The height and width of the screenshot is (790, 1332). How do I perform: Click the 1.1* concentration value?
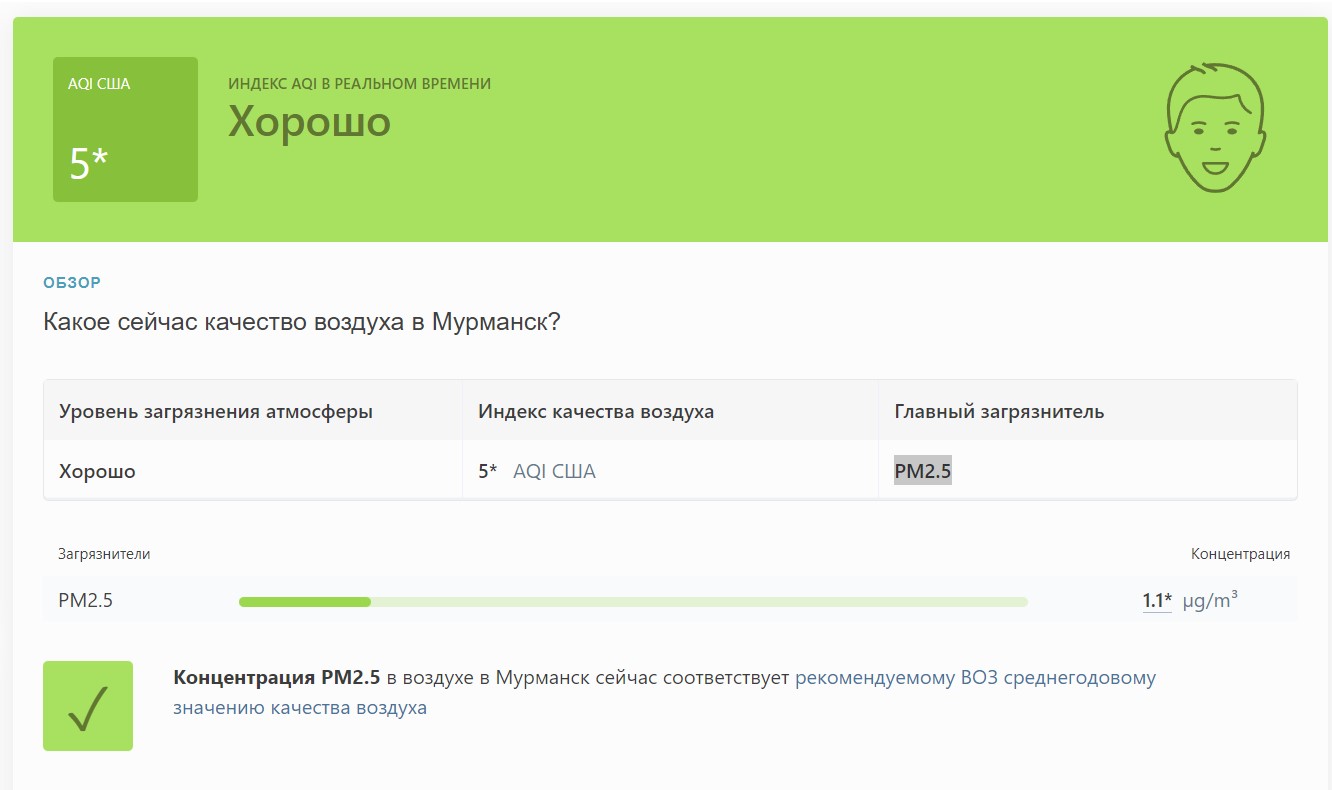click(x=1157, y=601)
